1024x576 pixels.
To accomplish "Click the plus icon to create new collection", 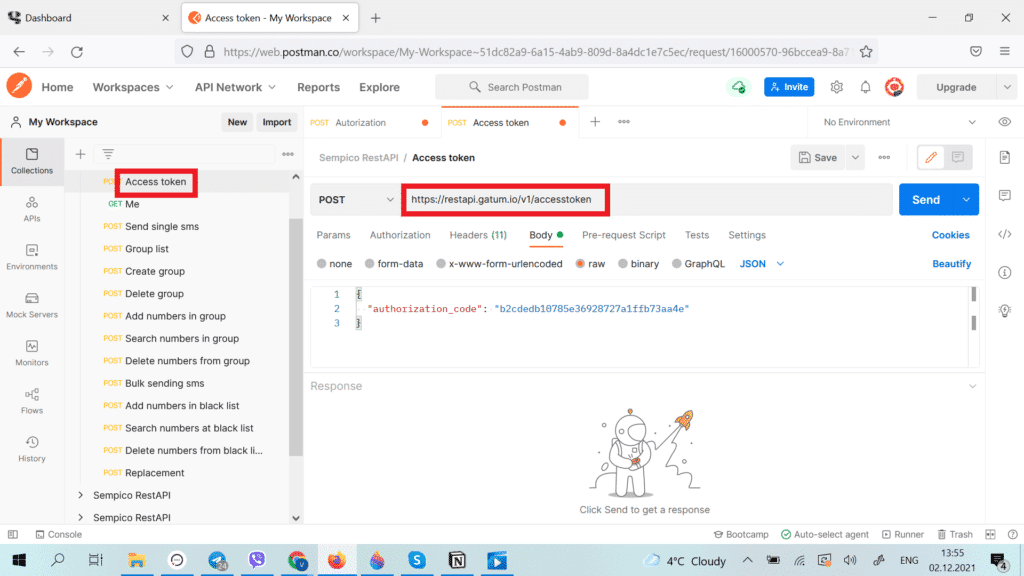I will pyautogui.click(x=80, y=154).
